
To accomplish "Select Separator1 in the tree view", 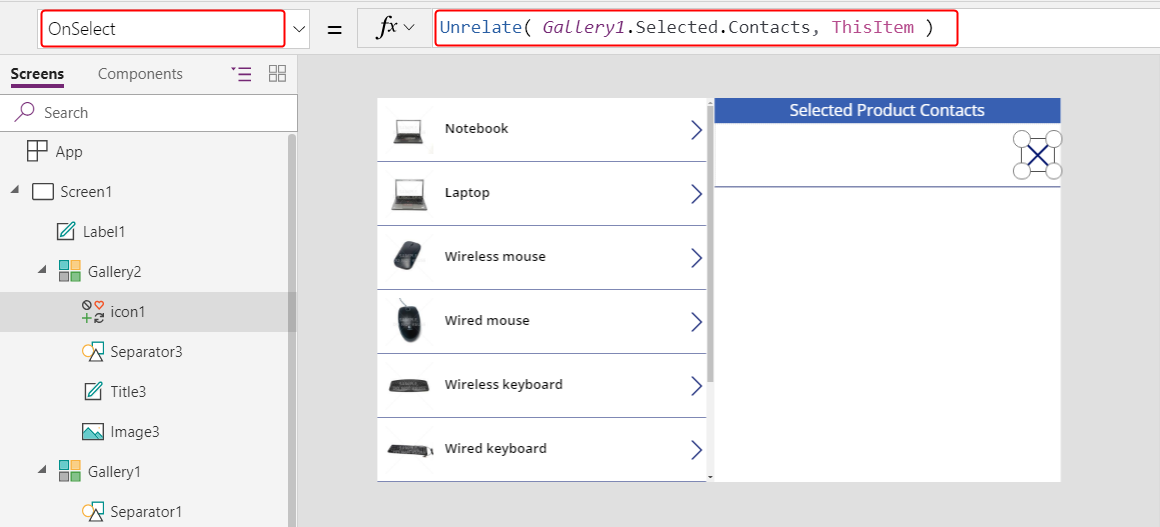I will point(148,511).
